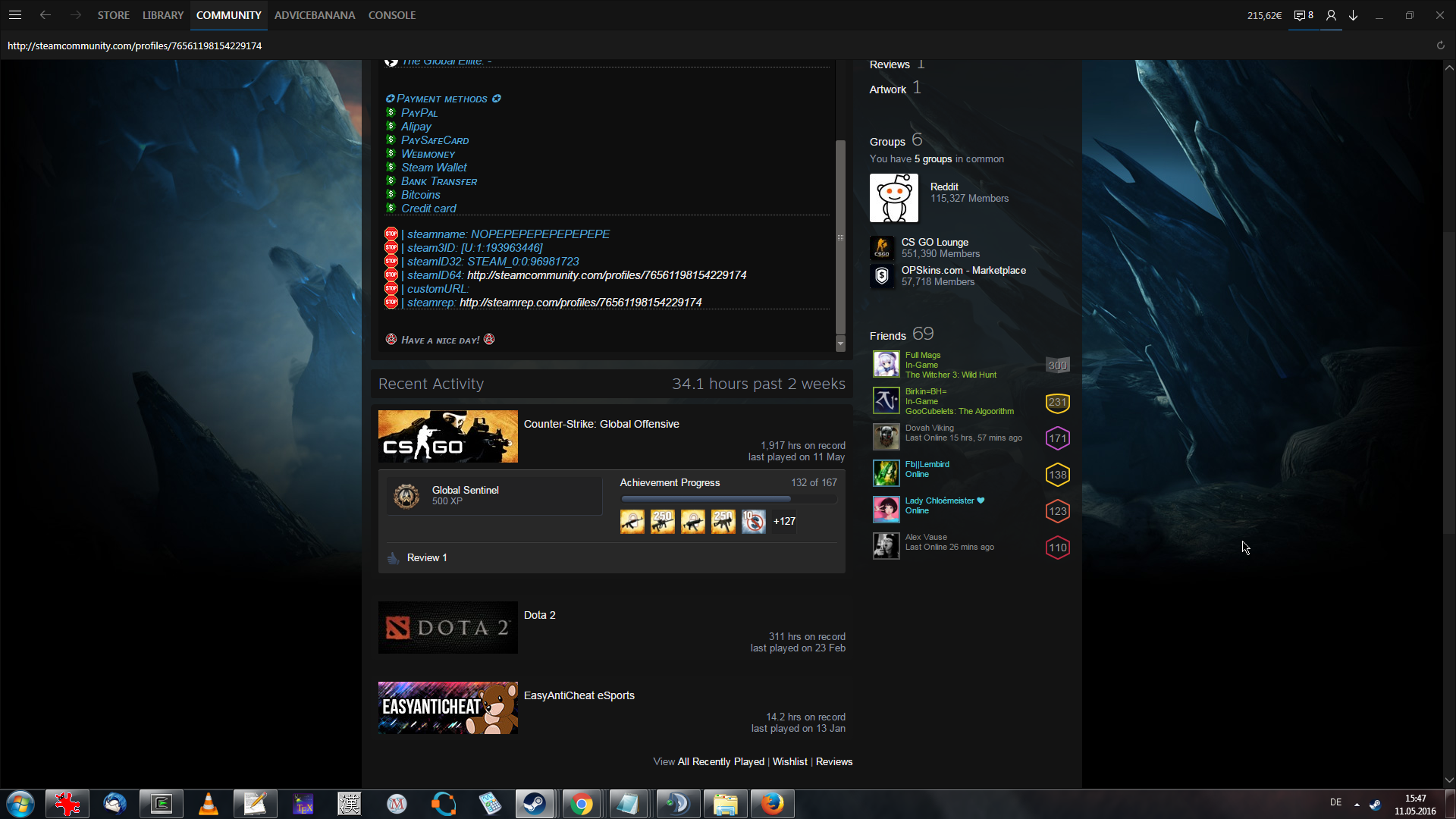Viewport: 1456px width, 819px height.
Task: Click the page reload icon
Action: (x=1440, y=45)
